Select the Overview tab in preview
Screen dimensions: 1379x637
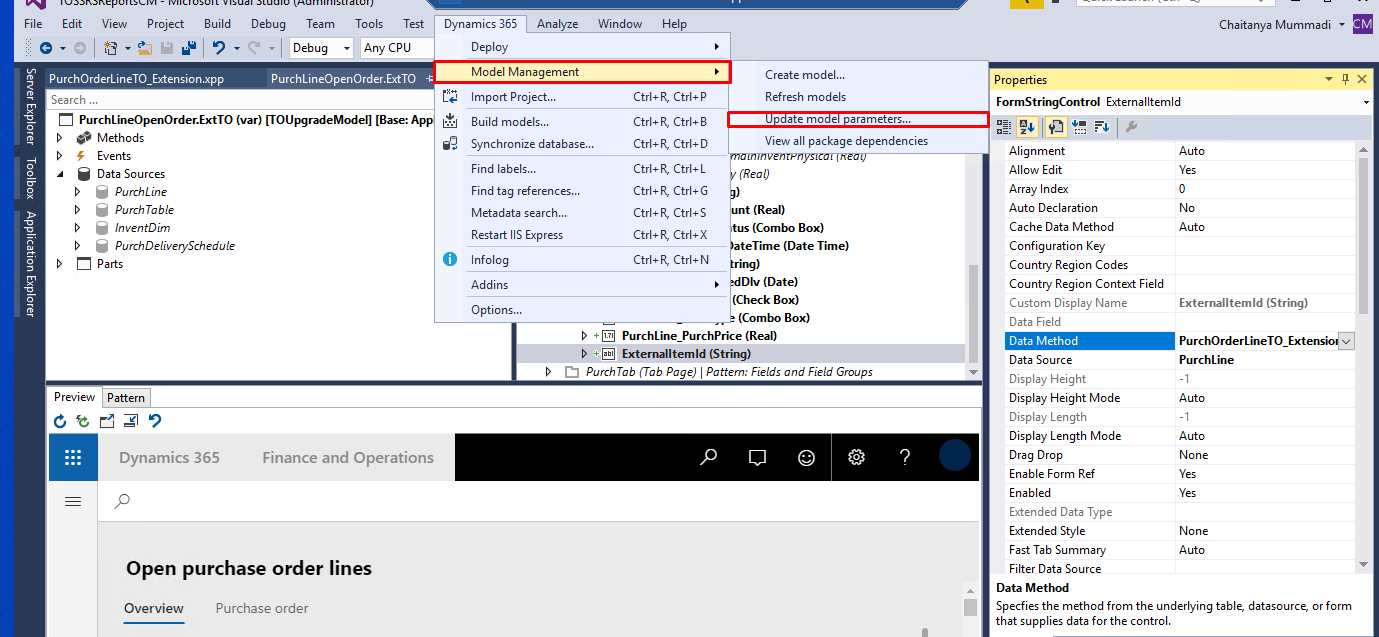[x=154, y=608]
